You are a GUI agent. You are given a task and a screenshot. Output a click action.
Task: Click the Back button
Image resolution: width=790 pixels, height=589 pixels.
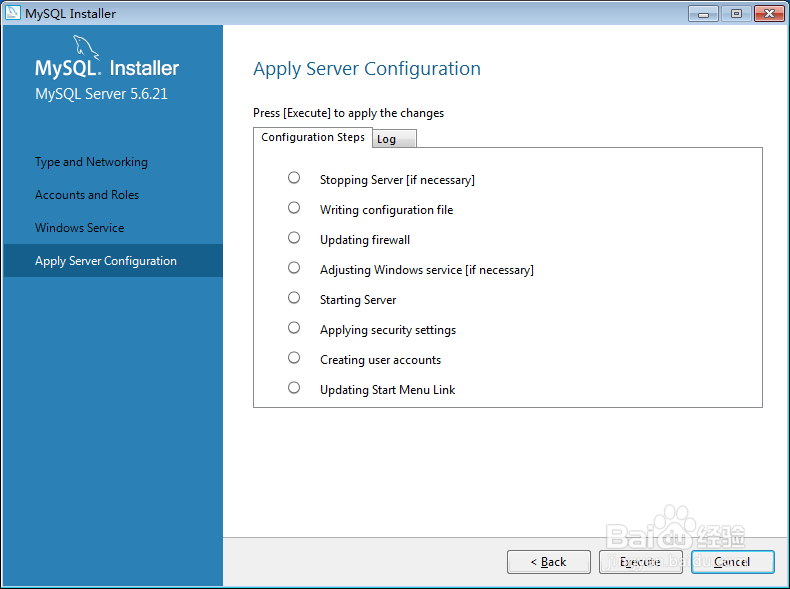pyautogui.click(x=549, y=562)
